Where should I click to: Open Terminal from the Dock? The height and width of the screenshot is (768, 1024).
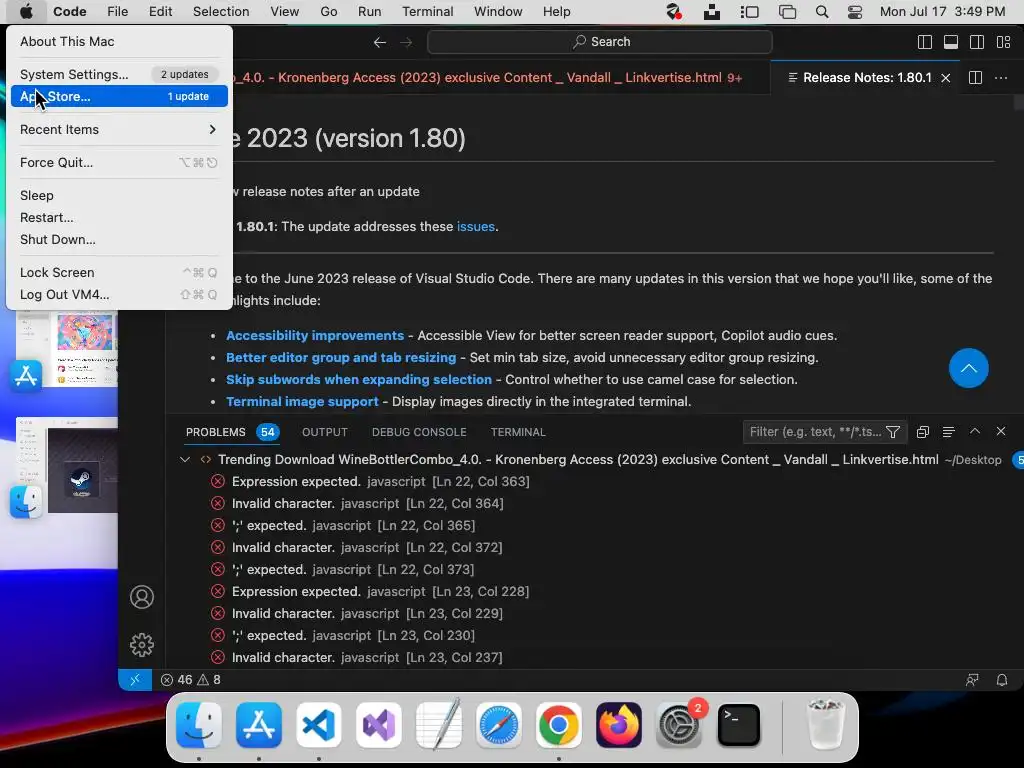point(739,725)
